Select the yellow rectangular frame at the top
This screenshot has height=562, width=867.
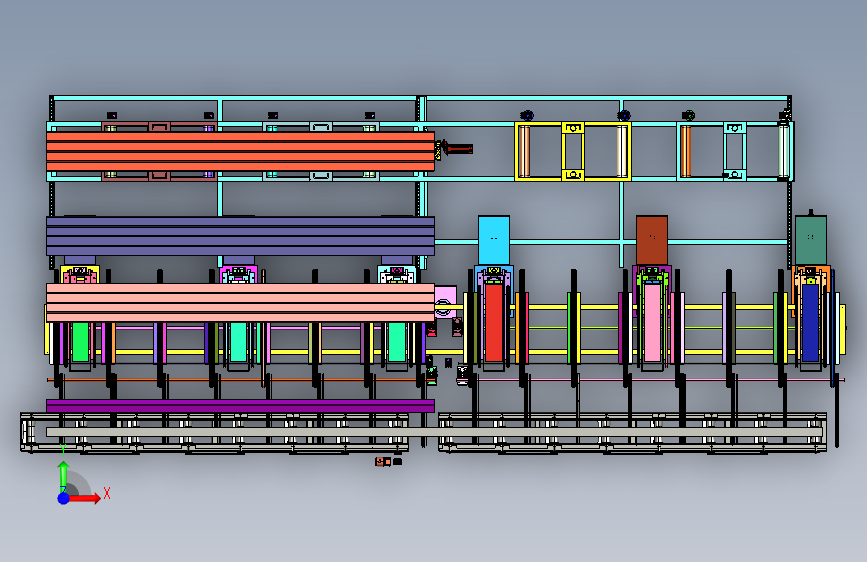coord(573,152)
